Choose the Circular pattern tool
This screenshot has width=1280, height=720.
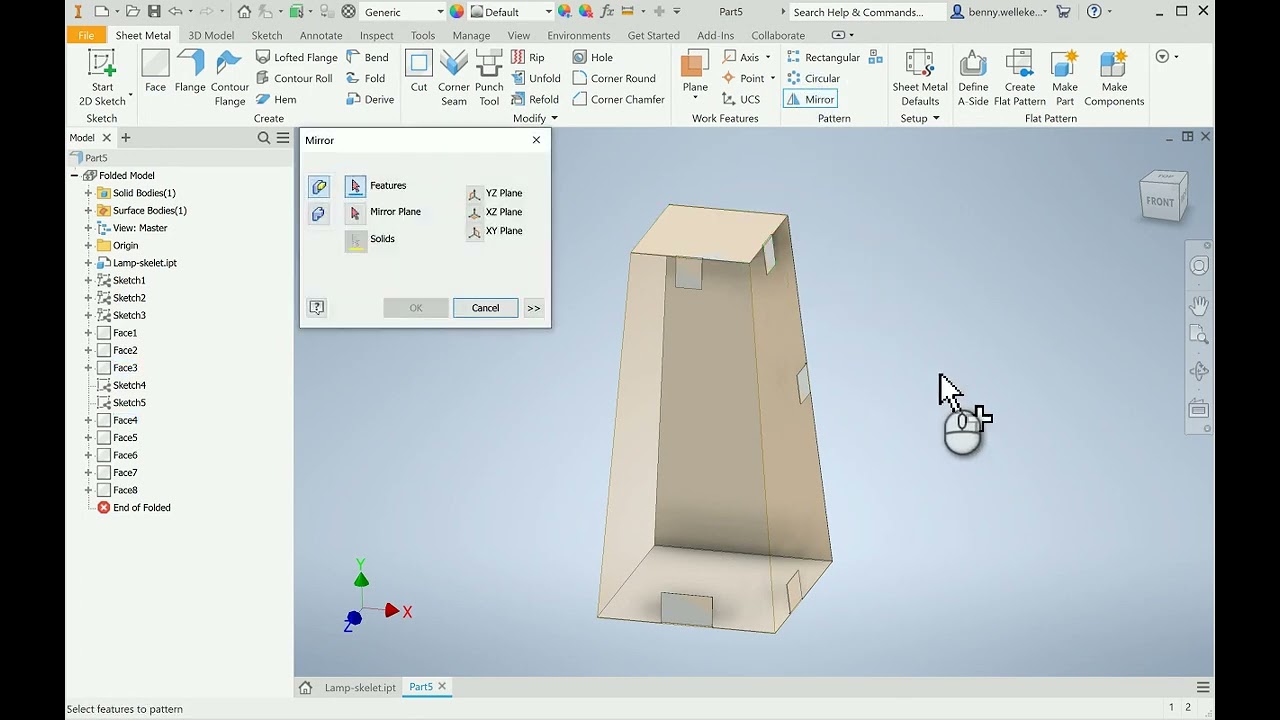coord(813,78)
